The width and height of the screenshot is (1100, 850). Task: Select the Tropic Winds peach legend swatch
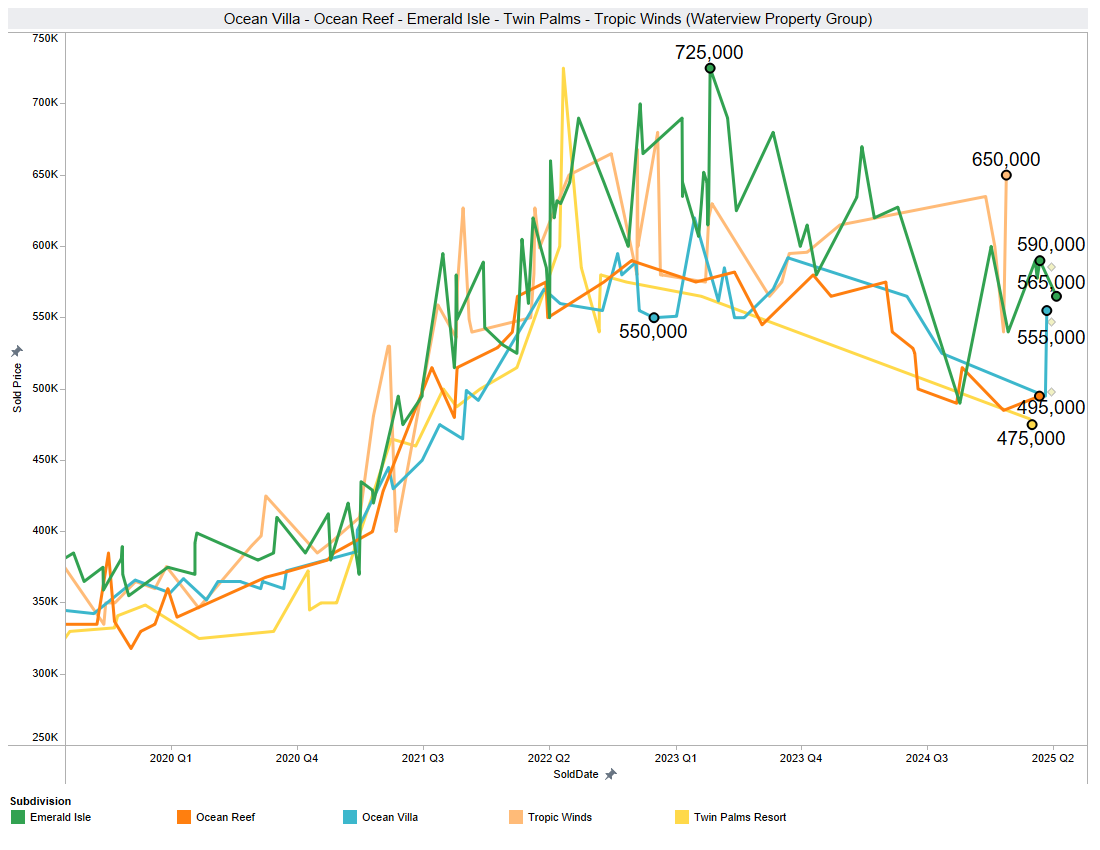[x=516, y=817]
